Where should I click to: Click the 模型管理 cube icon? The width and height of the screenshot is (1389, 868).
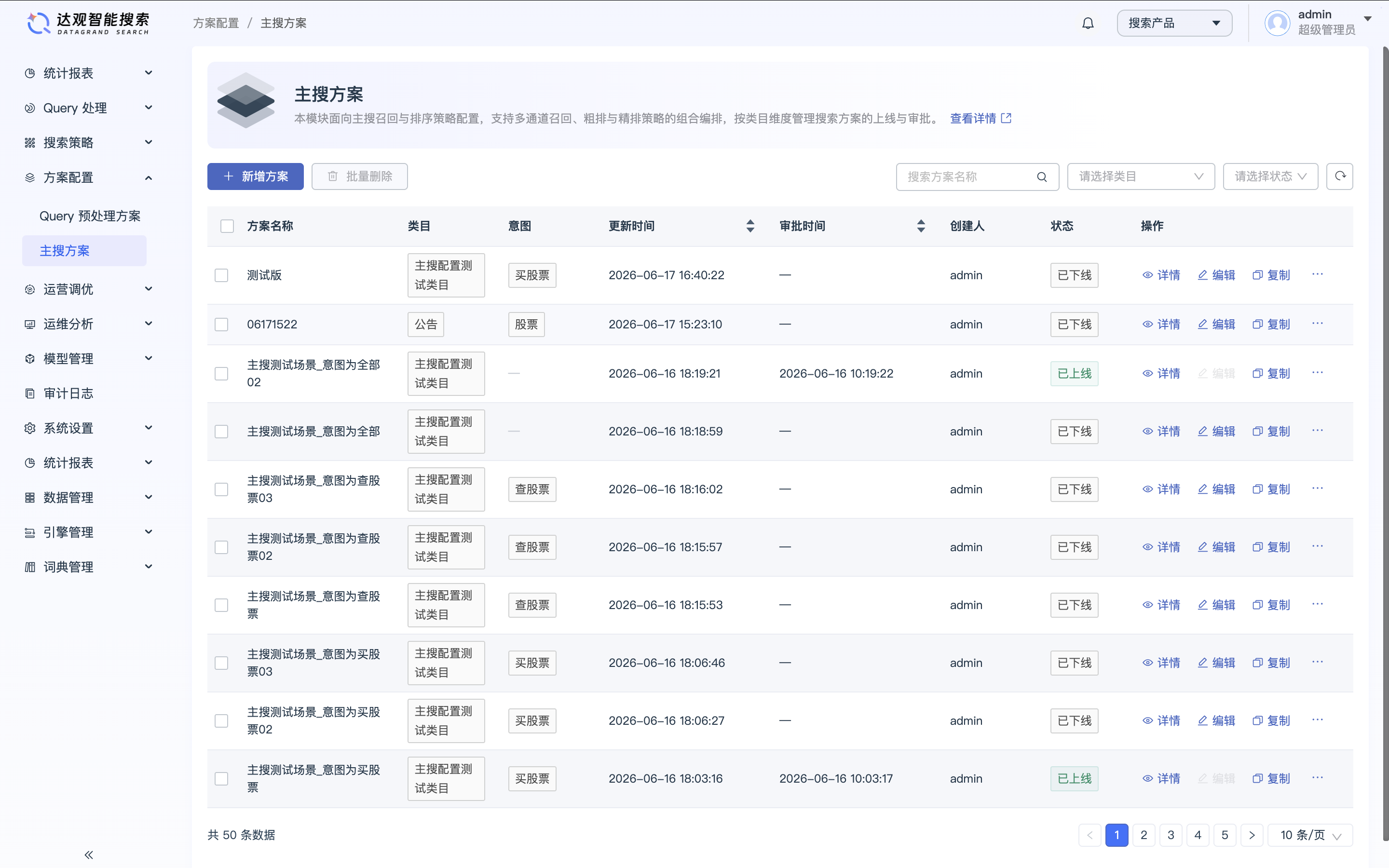point(30,359)
